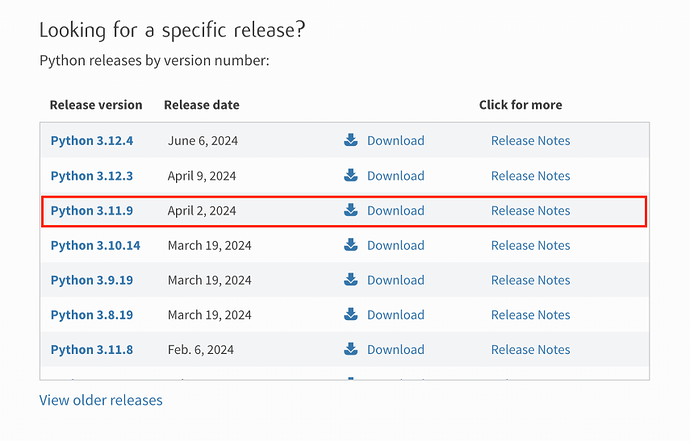The width and height of the screenshot is (690, 441).
Task: Click the Feb. 6, 2024 release date
Action: click(201, 350)
